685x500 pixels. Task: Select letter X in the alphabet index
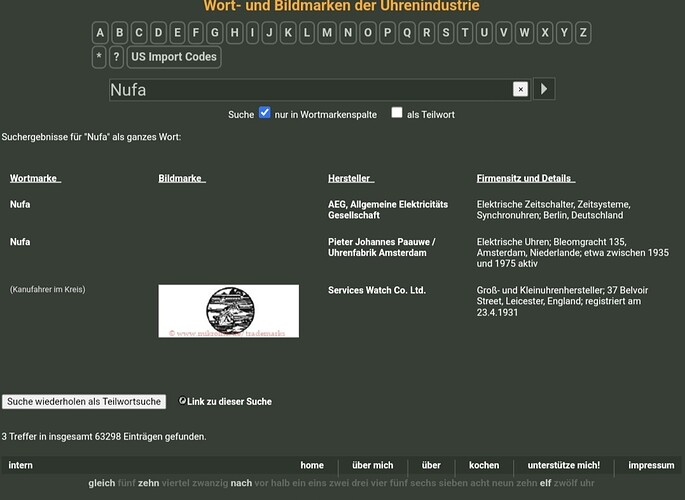click(545, 33)
